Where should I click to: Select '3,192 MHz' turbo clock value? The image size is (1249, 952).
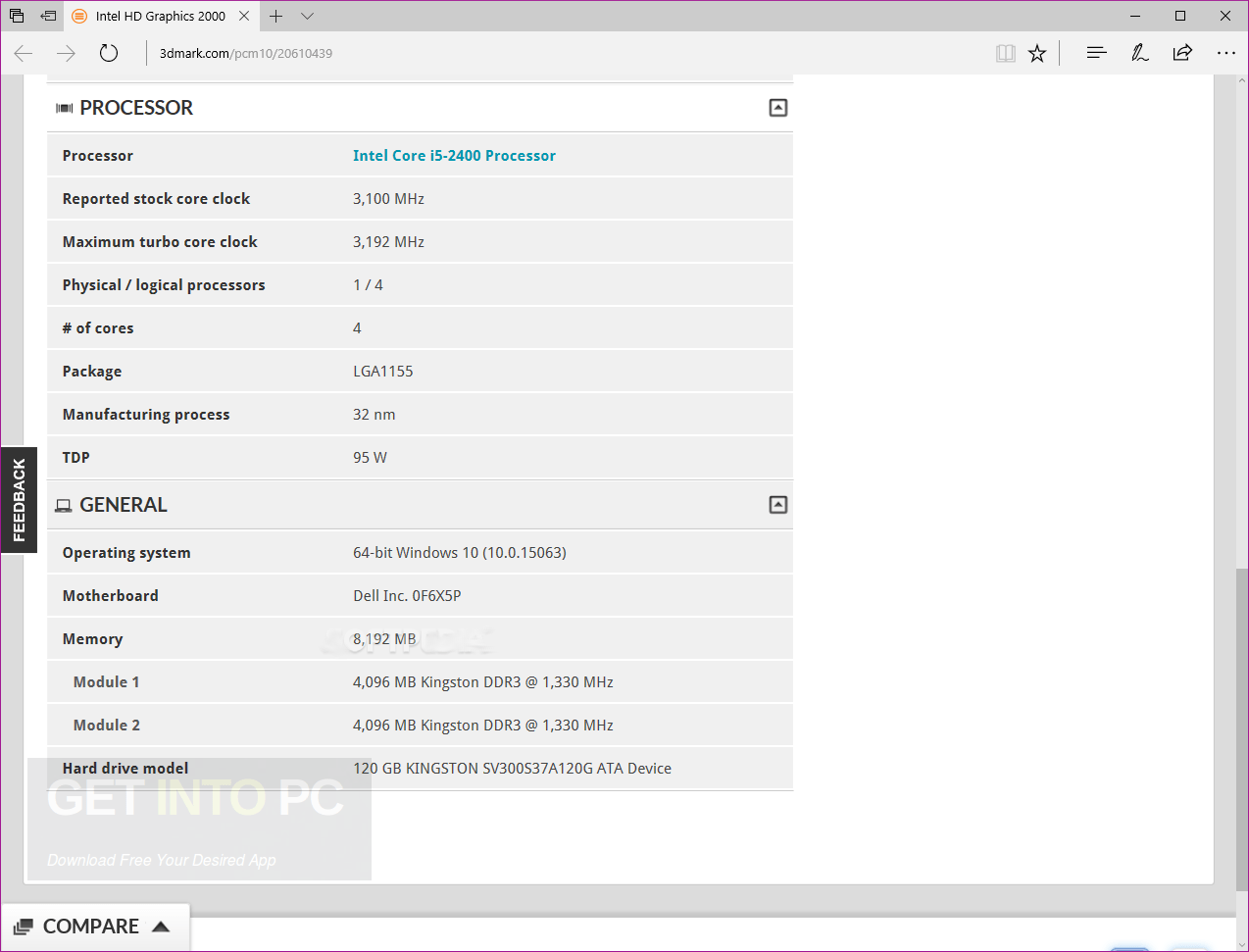(x=388, y=241)
